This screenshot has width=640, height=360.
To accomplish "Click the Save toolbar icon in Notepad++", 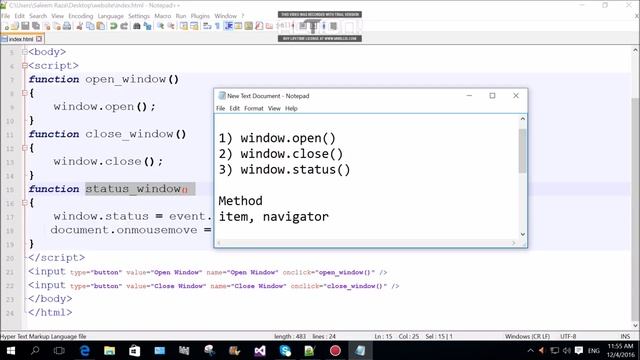I will [25, 26].
